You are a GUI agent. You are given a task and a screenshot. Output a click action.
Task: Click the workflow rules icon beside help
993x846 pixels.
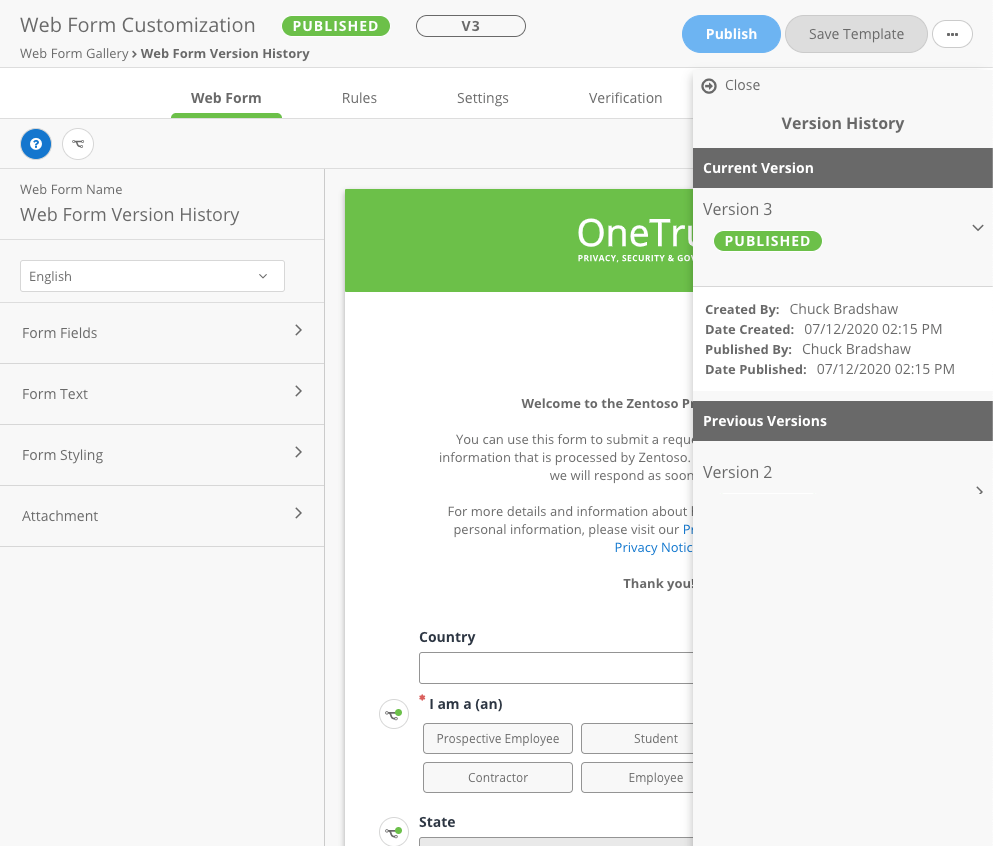tap(78, 144)
